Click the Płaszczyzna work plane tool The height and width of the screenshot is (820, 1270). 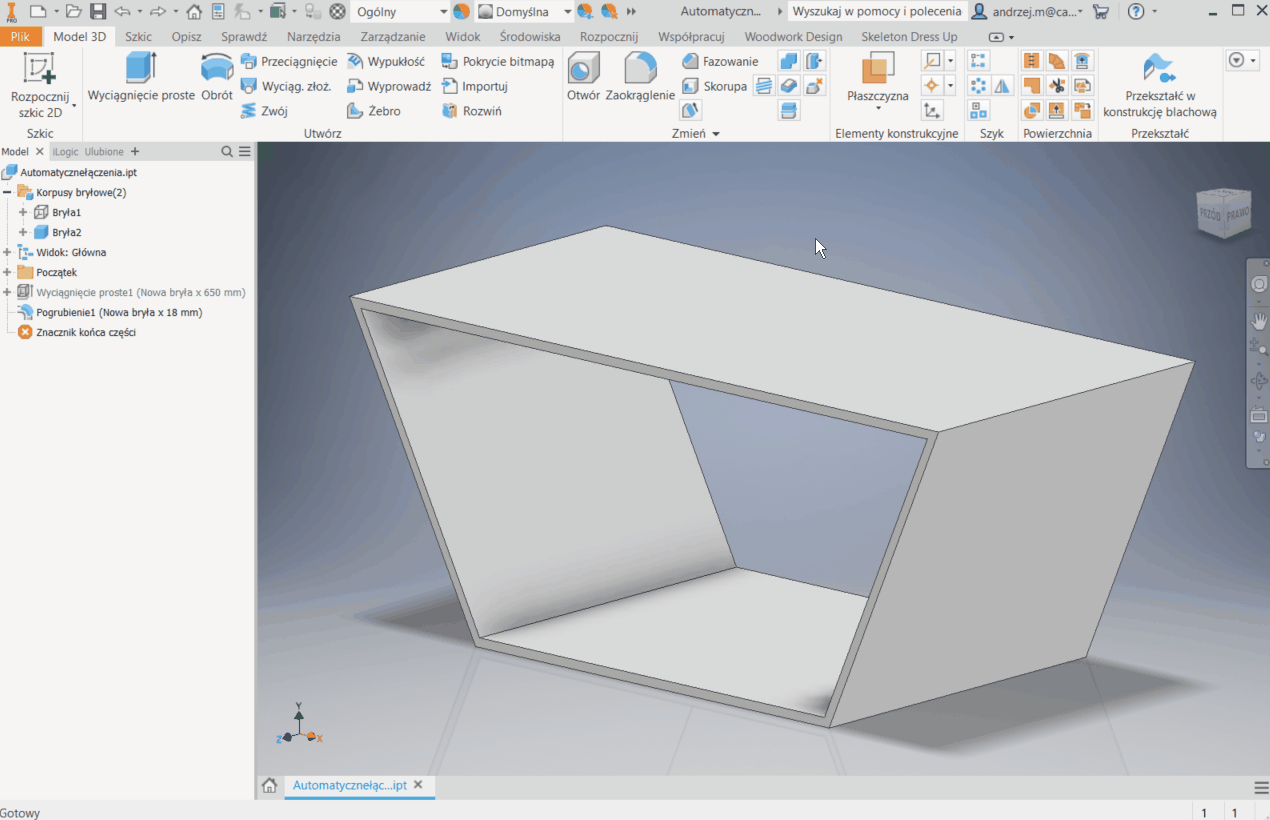pyautogui.click(x=877, y=78)
